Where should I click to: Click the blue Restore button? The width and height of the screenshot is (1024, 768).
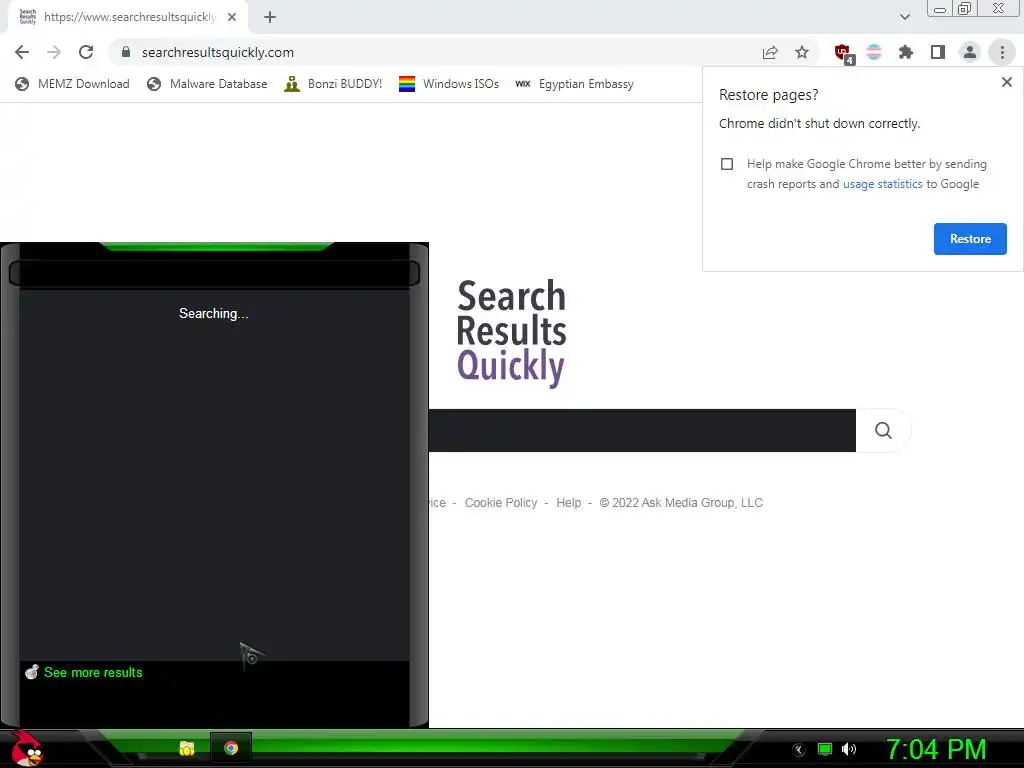point(970,239)
